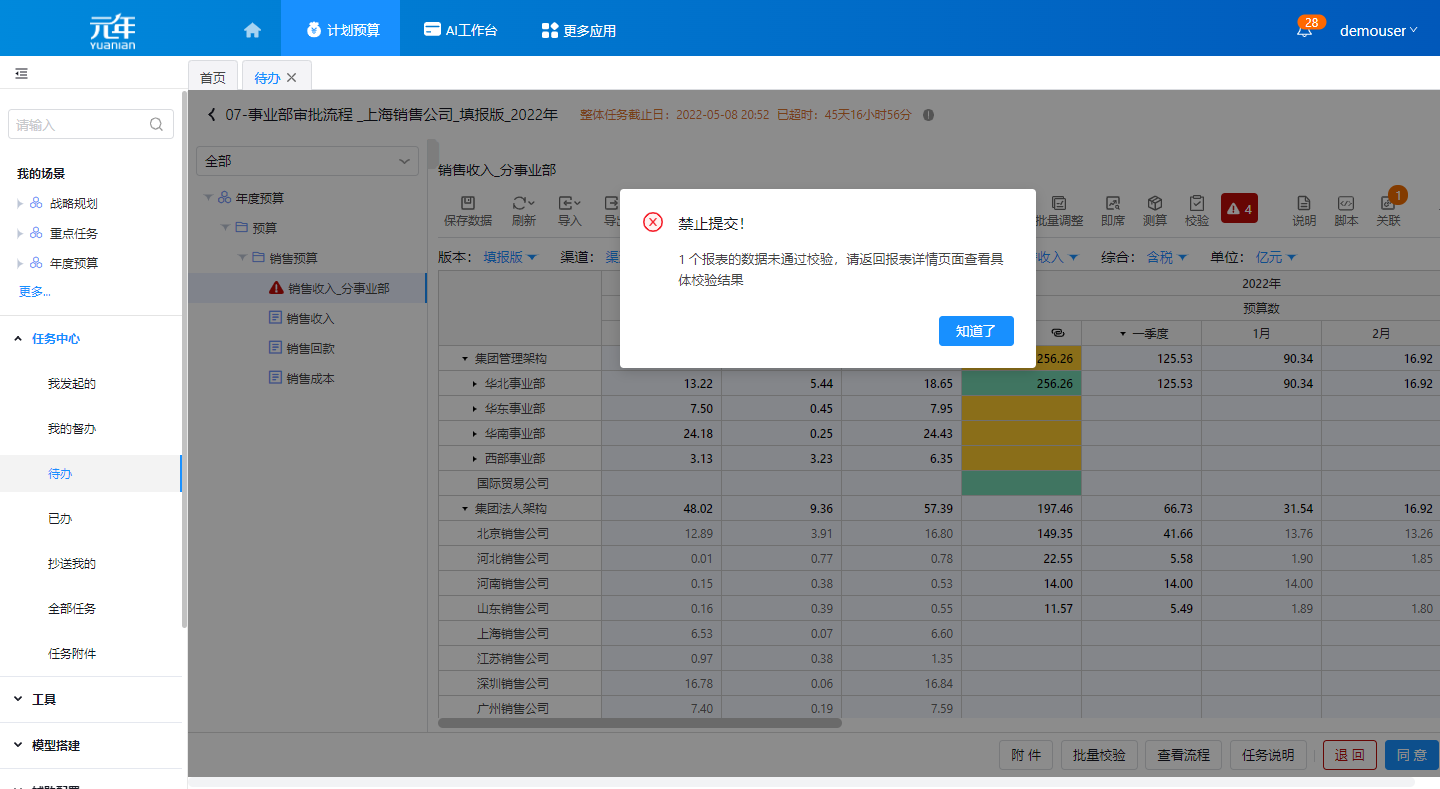
Task: Expand the 工具 sidebar section
Action: coord(44,700)
